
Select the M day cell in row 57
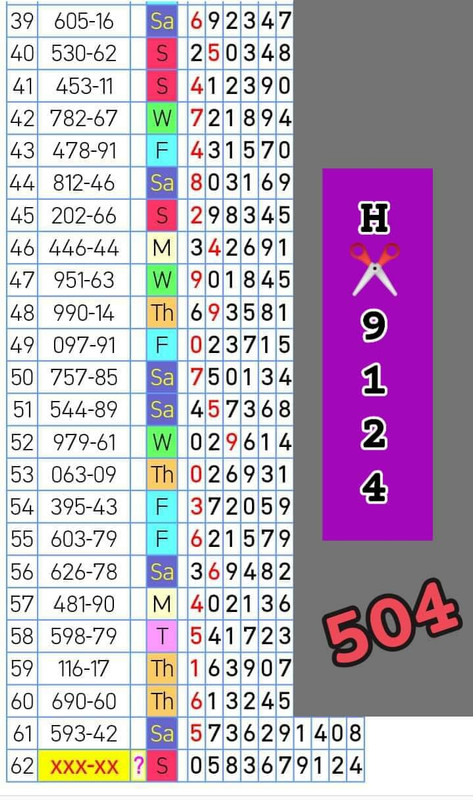click(162, 604)
